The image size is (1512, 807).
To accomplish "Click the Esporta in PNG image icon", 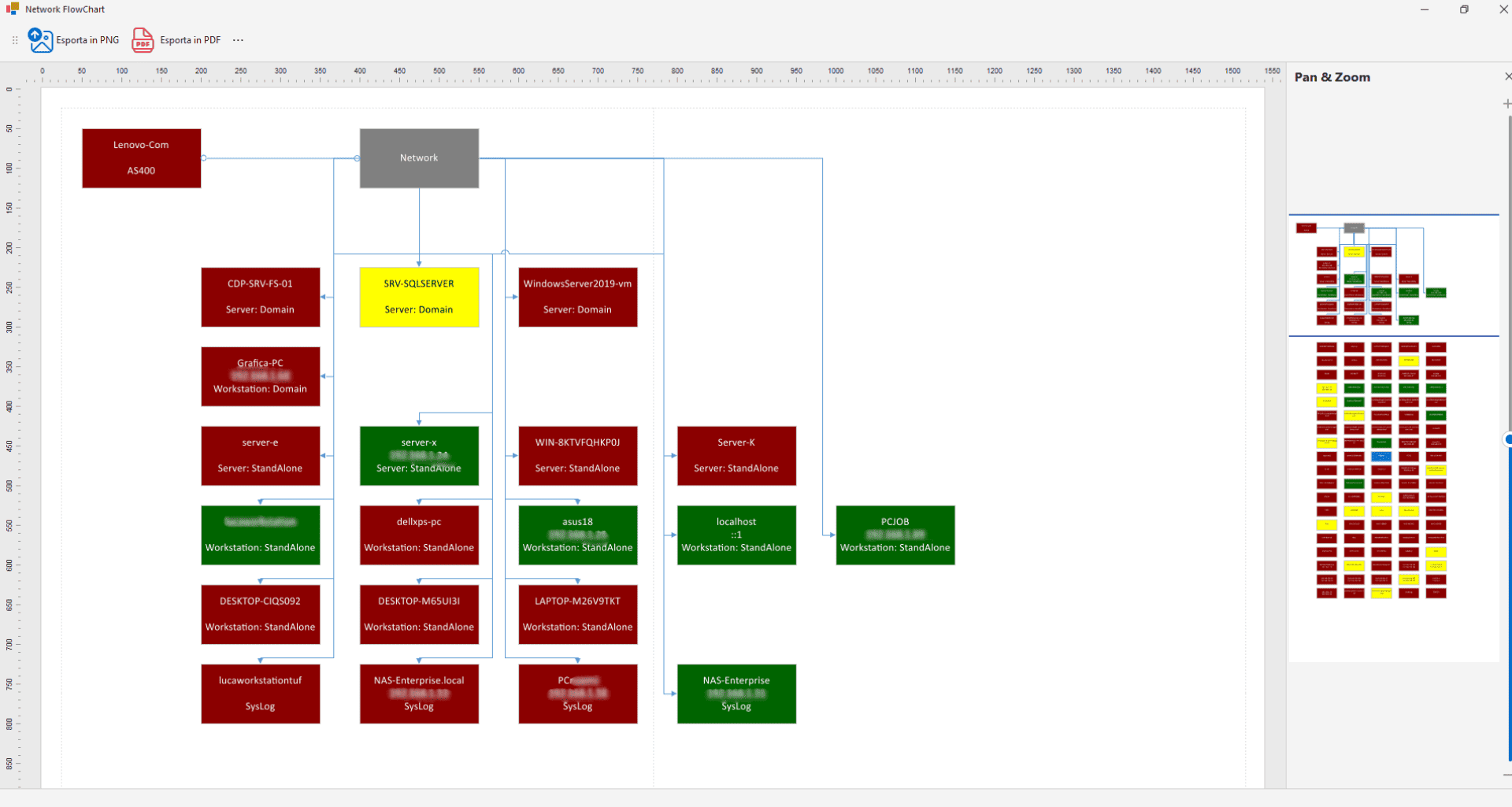I will (x=40, y=40).
